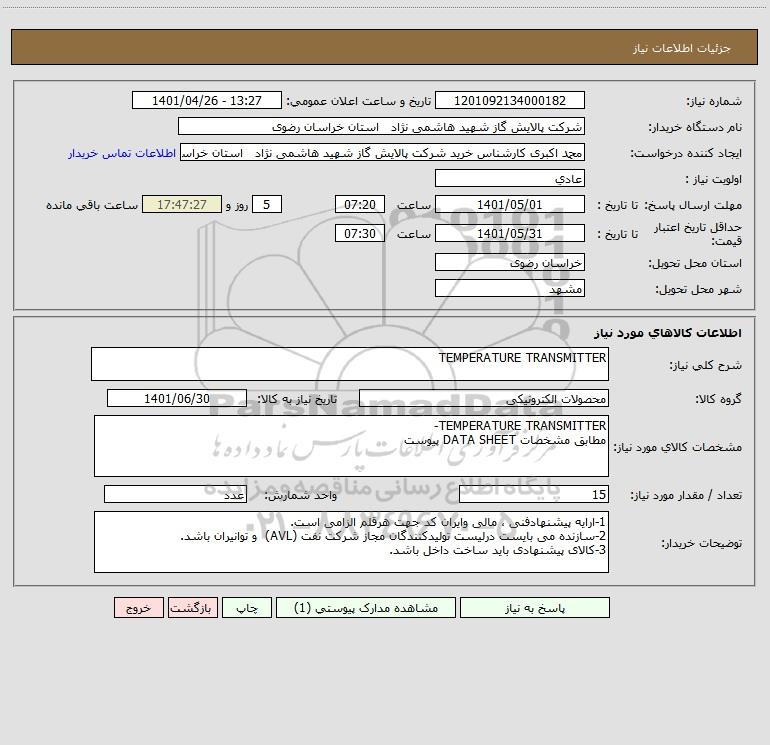Click the remaining days field '5'
This screenshot has height=745, width=770.
click(x=267, y=204)
